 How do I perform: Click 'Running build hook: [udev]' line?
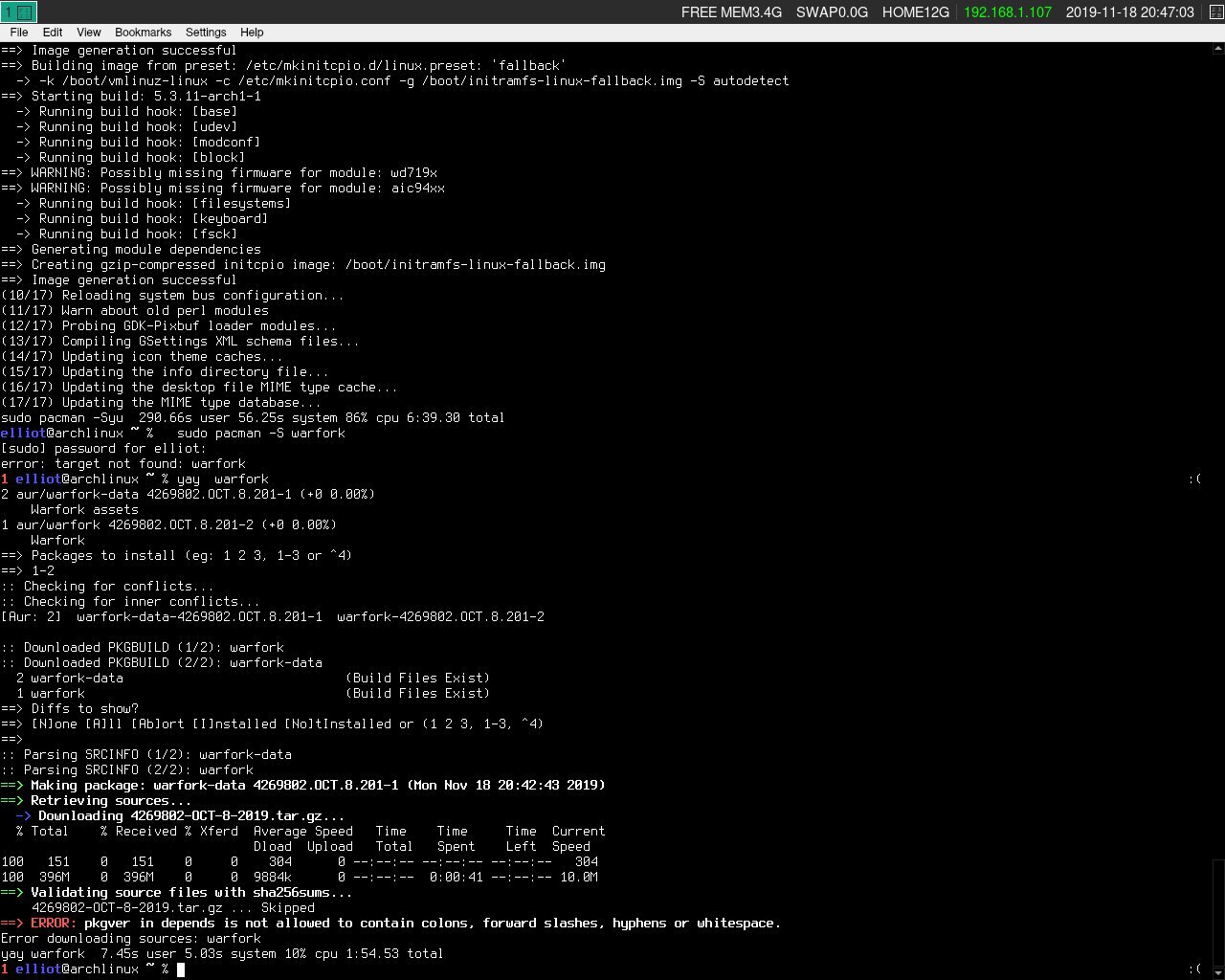(126, 126)
